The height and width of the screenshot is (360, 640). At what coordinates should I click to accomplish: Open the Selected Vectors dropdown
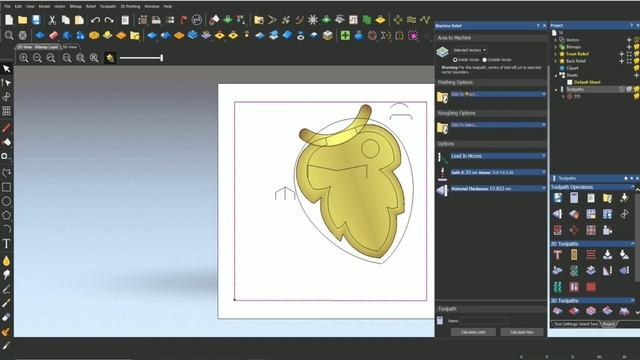(469, 50)
